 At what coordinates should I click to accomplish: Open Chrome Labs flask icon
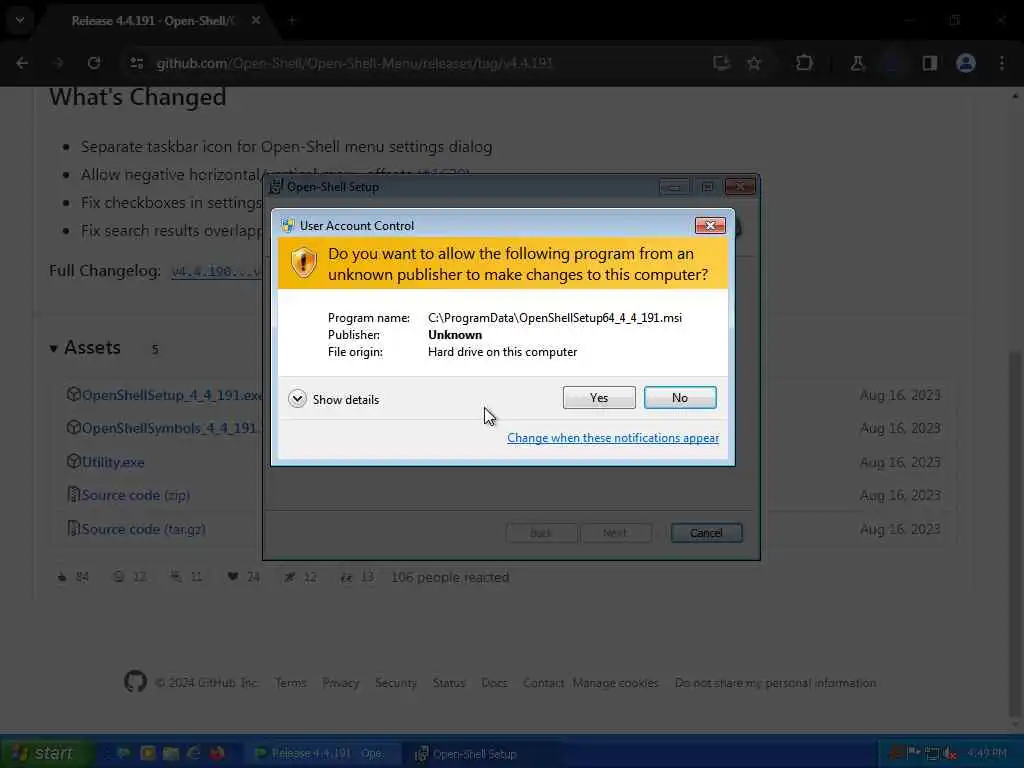click(x=857, y=63)
